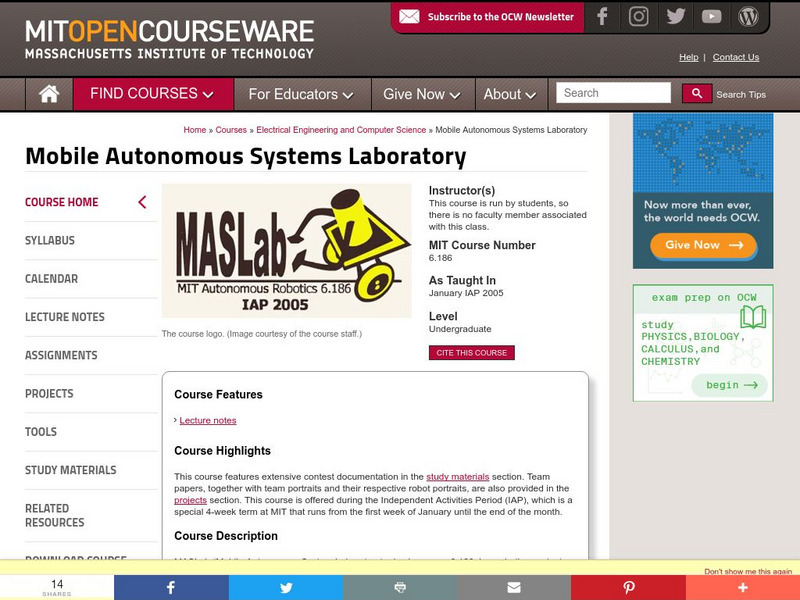Share via Facebook in bottom share bar
Viewport: 800px width, 600px height.
pos(171,587)
